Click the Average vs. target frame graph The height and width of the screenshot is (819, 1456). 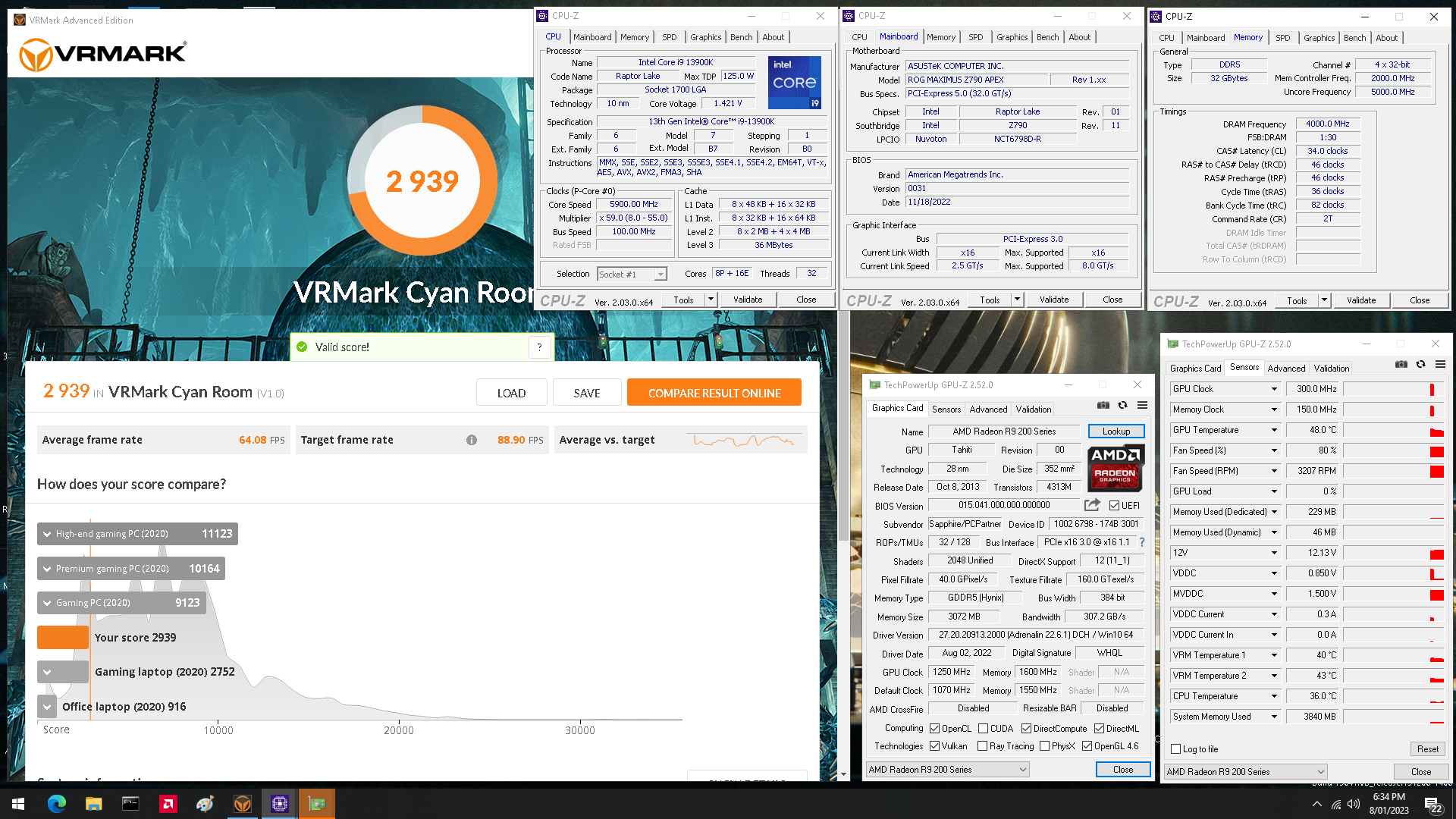pyautogui.click(x=743, y=440)
